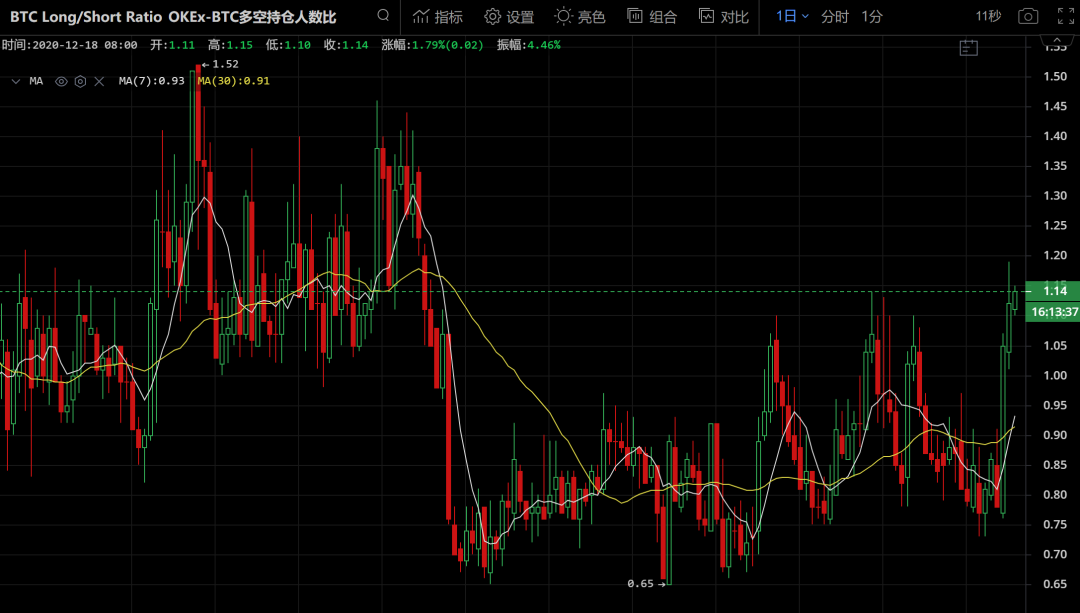Screen dimensions: 1080x613
Task: Click the 开:1.11 open value
Action: click(x=172, y=45)
